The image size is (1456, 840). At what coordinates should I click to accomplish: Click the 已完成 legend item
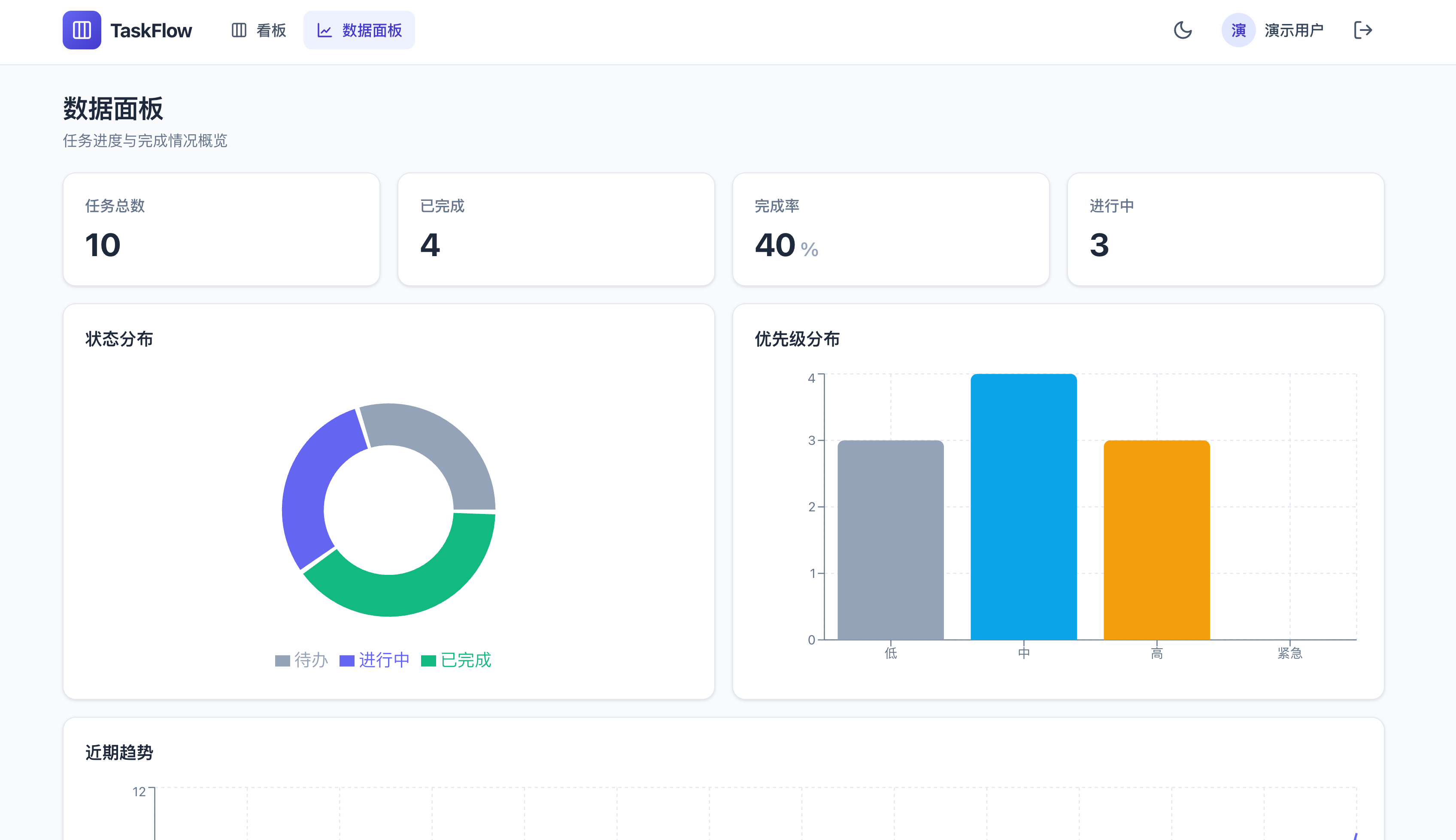pos(456,660)
